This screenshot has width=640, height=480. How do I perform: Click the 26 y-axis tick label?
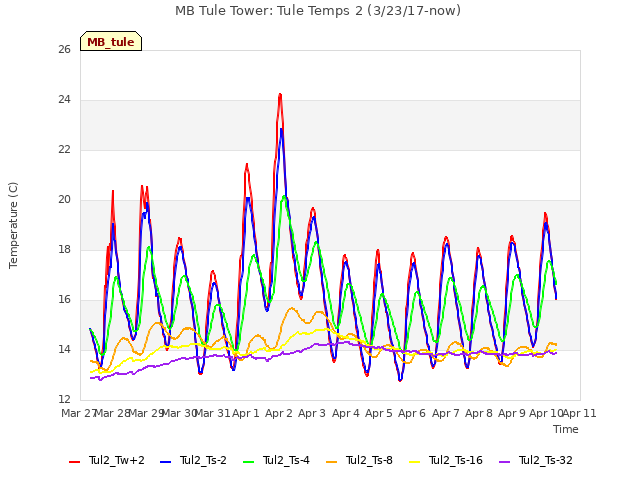click(64, 50)
